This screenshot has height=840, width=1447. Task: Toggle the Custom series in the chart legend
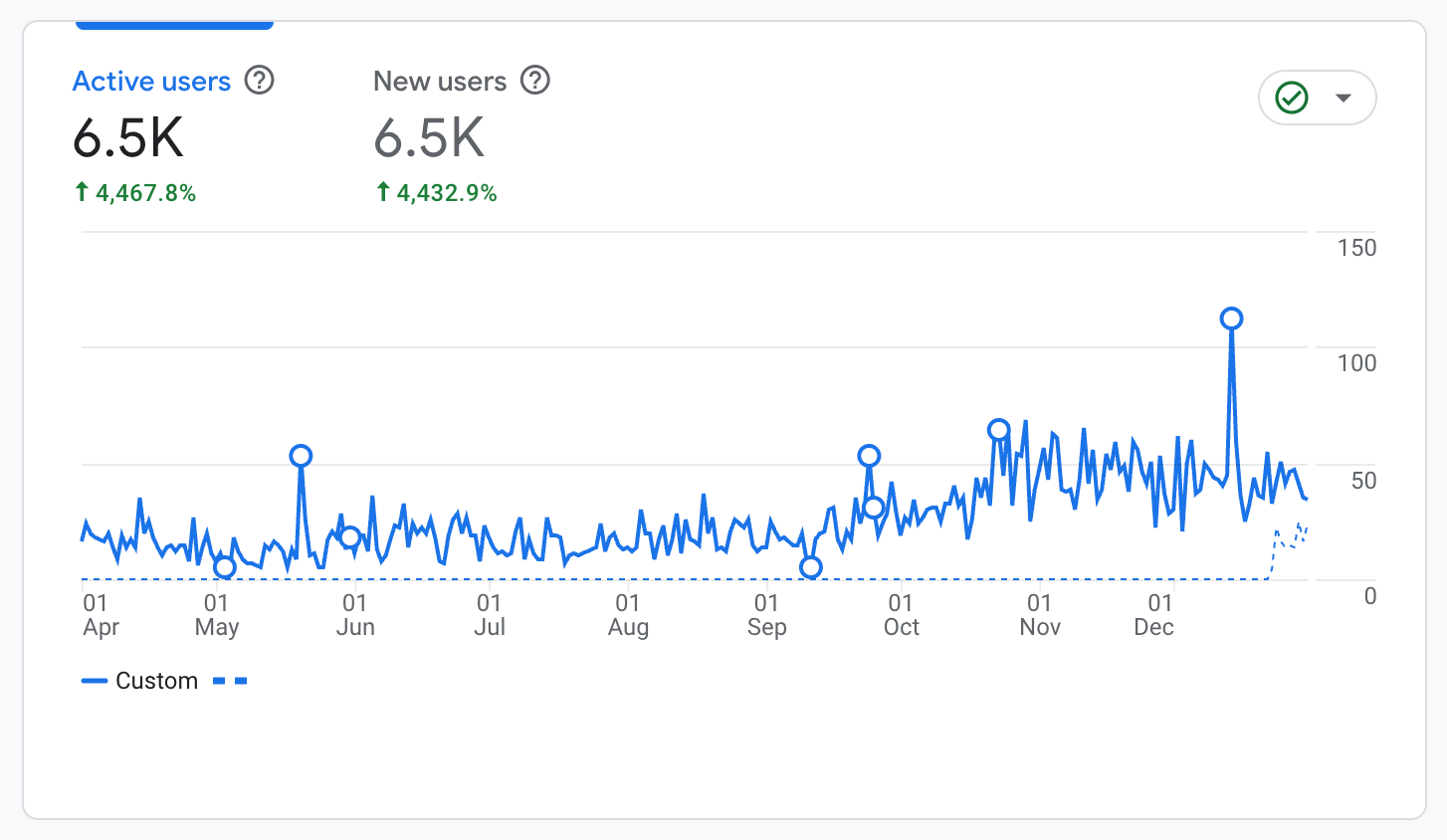click(140, 680)
